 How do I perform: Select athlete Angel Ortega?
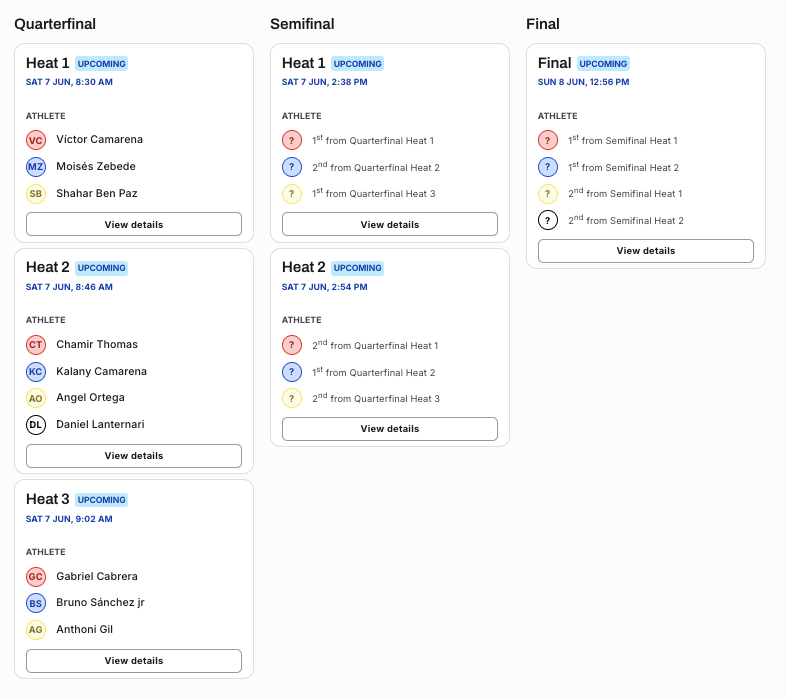pos(90,398)
